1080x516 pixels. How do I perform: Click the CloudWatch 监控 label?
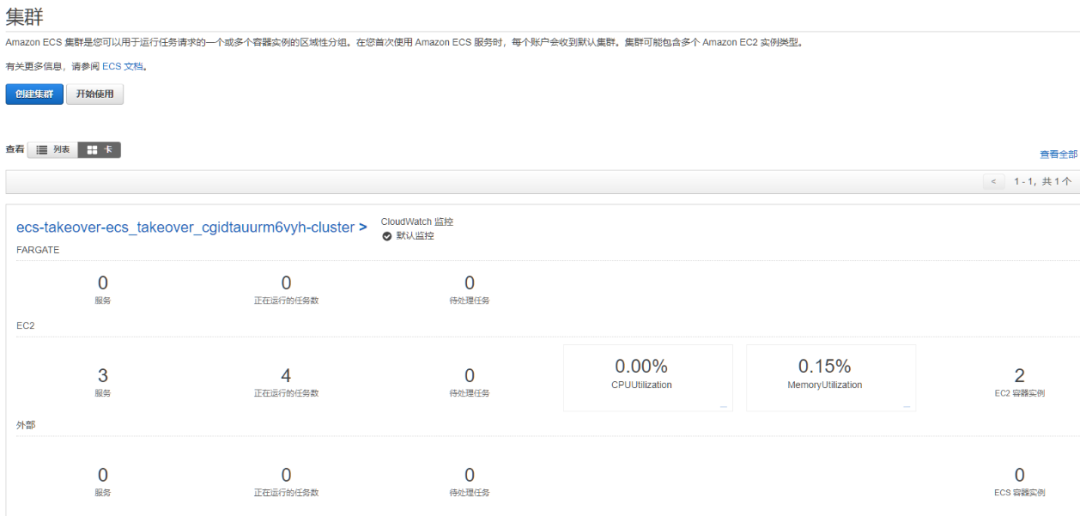[416, 222]
